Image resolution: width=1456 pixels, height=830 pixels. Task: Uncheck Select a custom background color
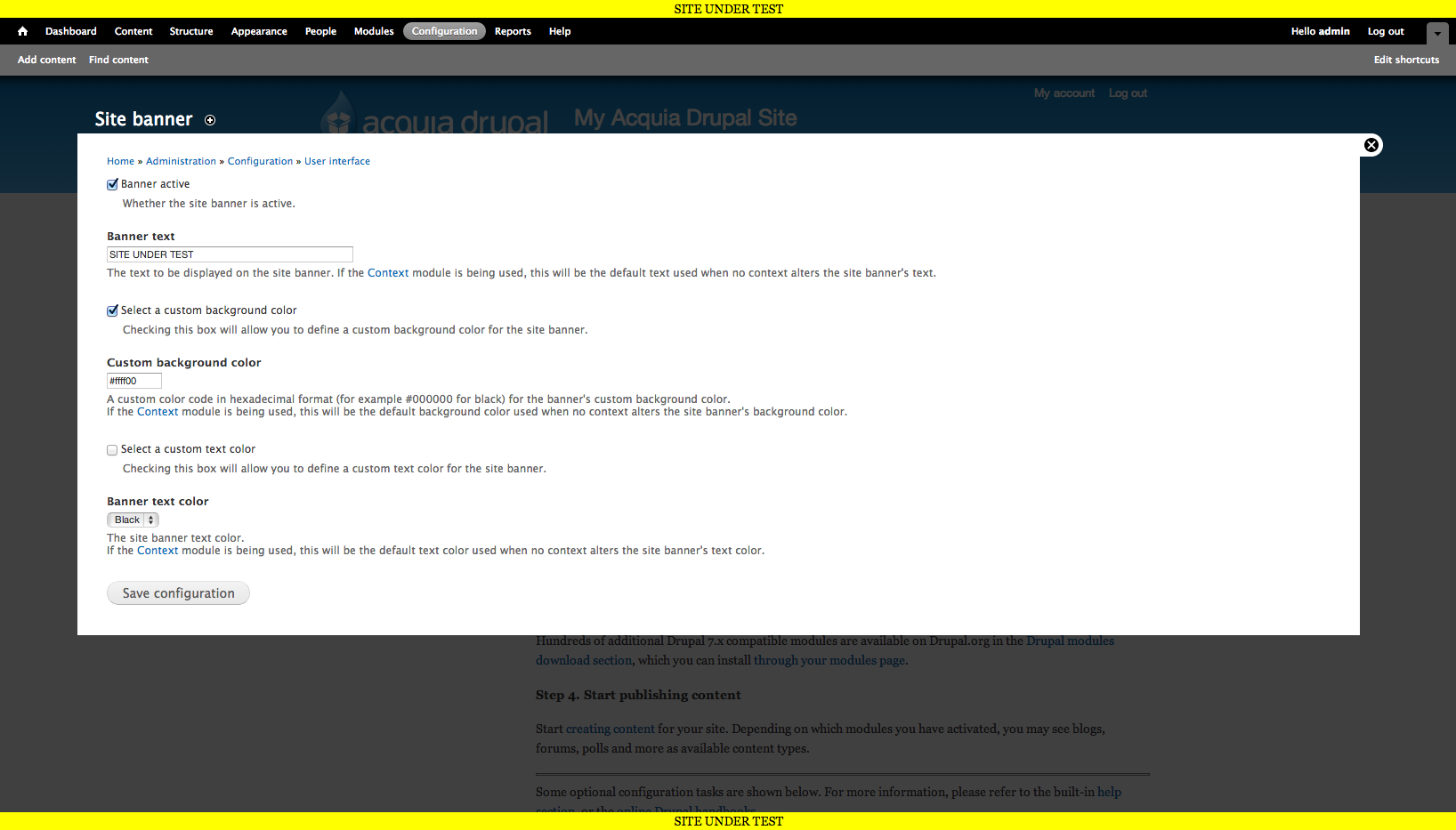coord(112,311)
